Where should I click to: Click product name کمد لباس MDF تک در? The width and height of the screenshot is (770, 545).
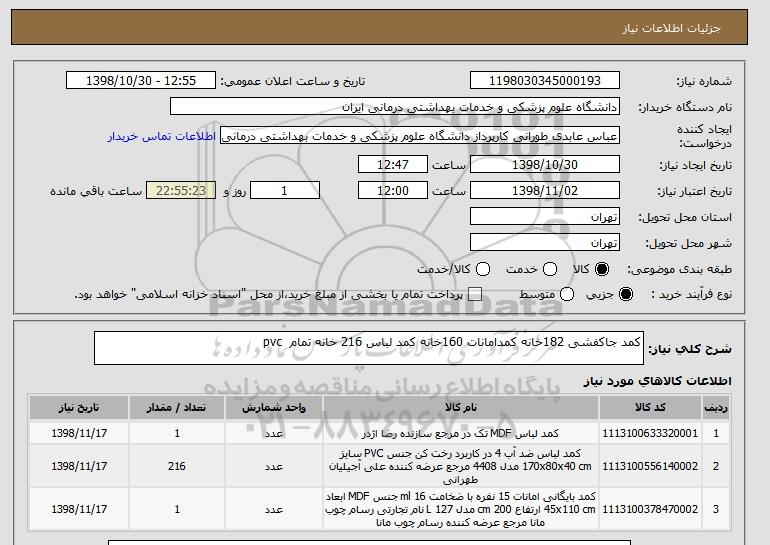461,434
